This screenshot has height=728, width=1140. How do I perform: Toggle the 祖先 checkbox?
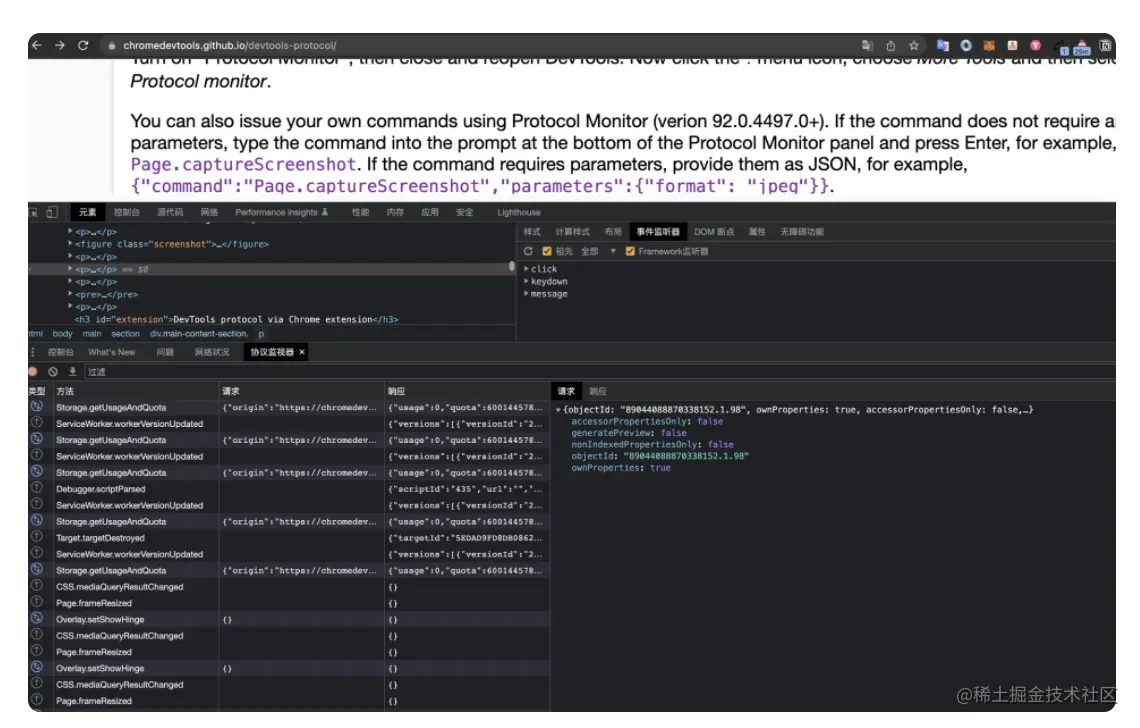(547, 252)
